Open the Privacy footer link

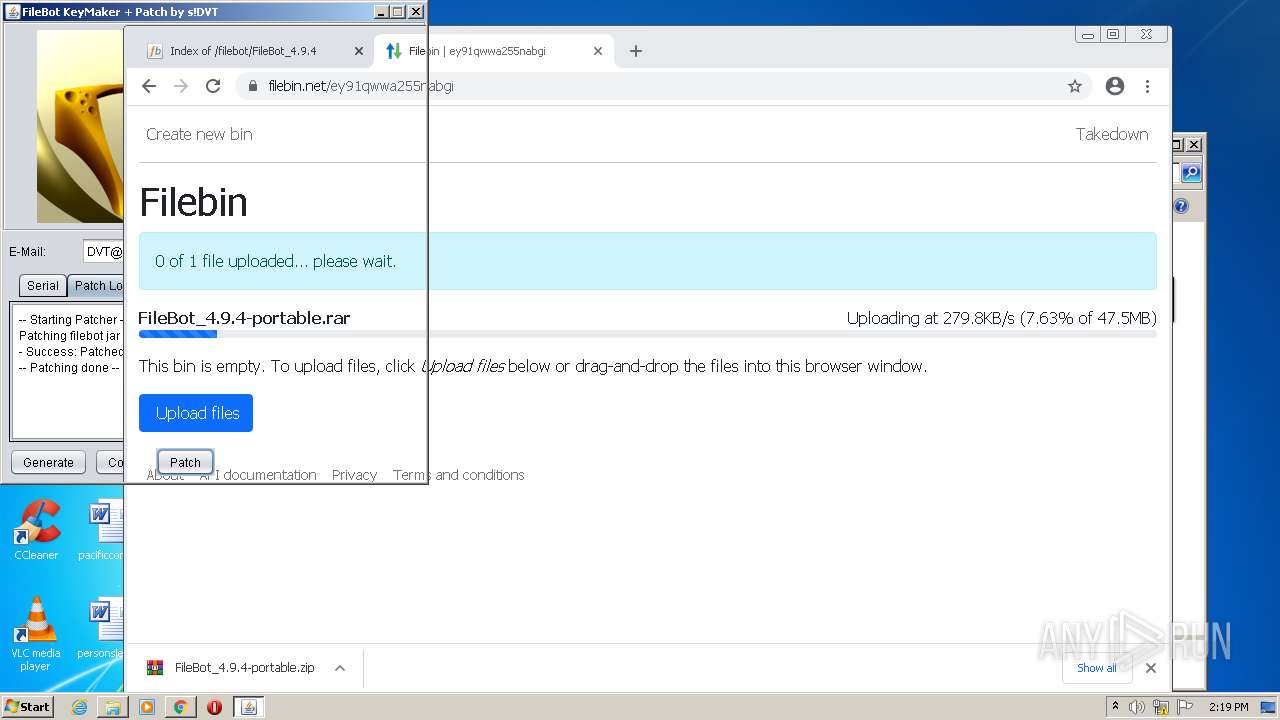354,475
